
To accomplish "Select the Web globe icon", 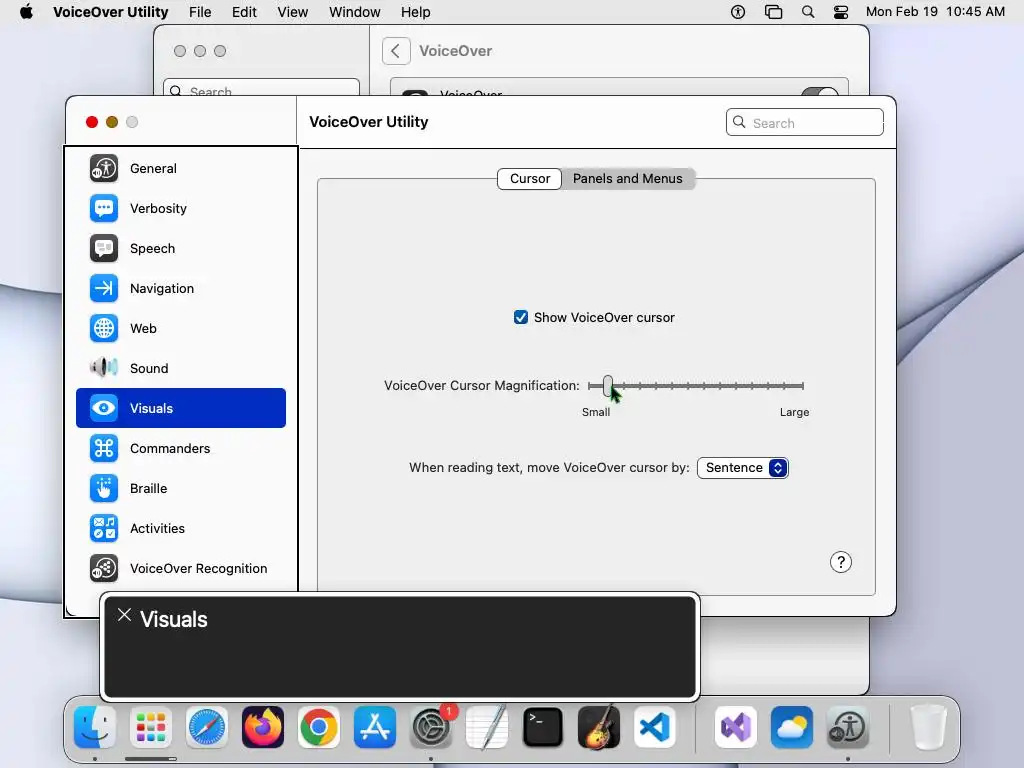I will (104, 328).
